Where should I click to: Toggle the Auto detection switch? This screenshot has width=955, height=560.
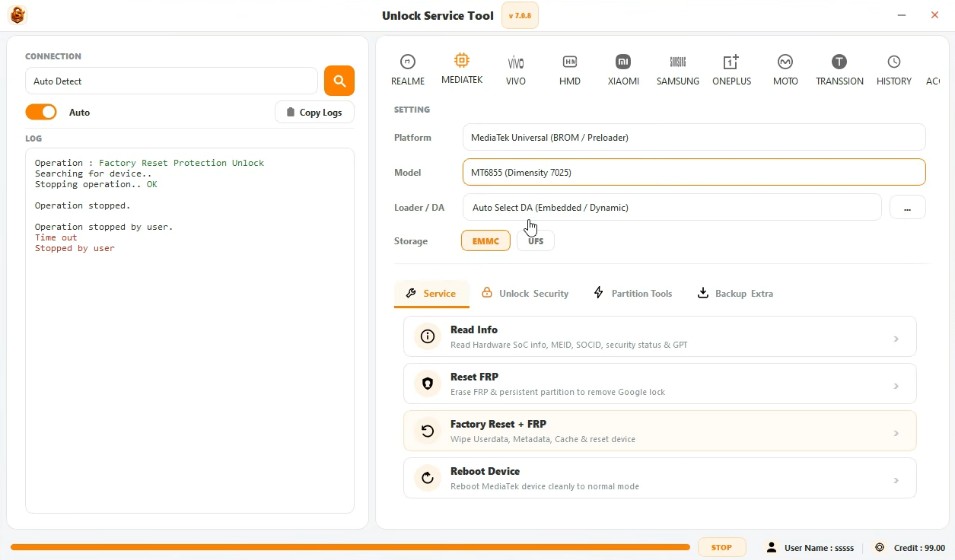pos(41,112)
